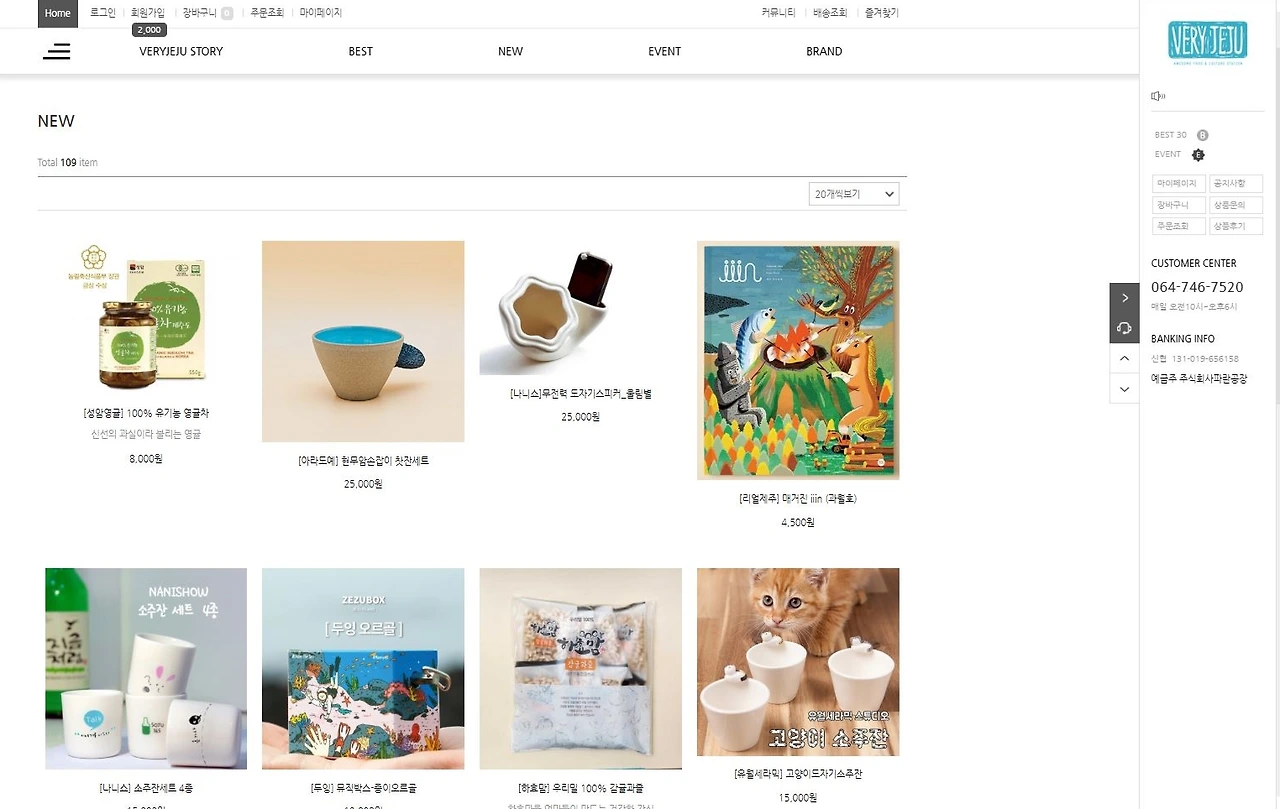Click the BEST 30 badge icon

[1202, 135]
